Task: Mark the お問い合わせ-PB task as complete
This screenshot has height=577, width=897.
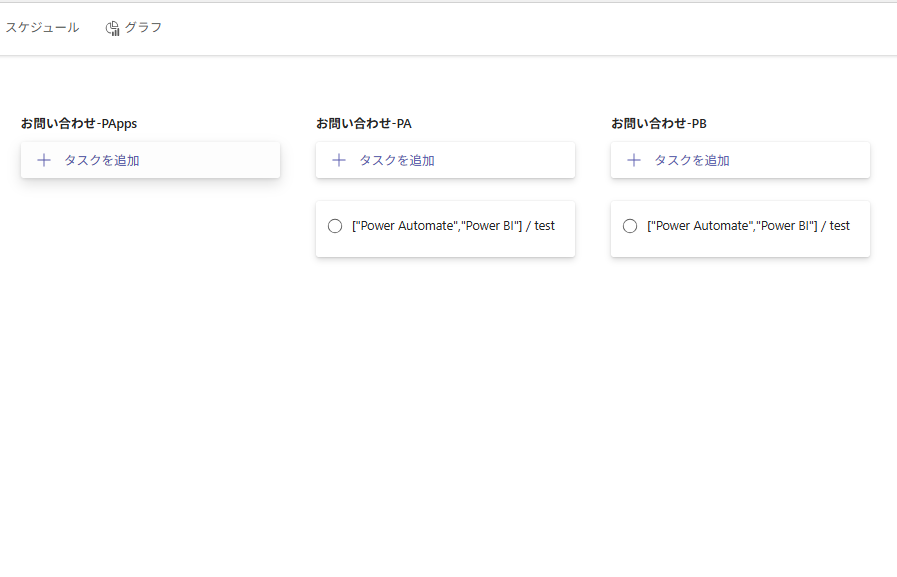Action: pyautogui.click(x=630, y=226)
